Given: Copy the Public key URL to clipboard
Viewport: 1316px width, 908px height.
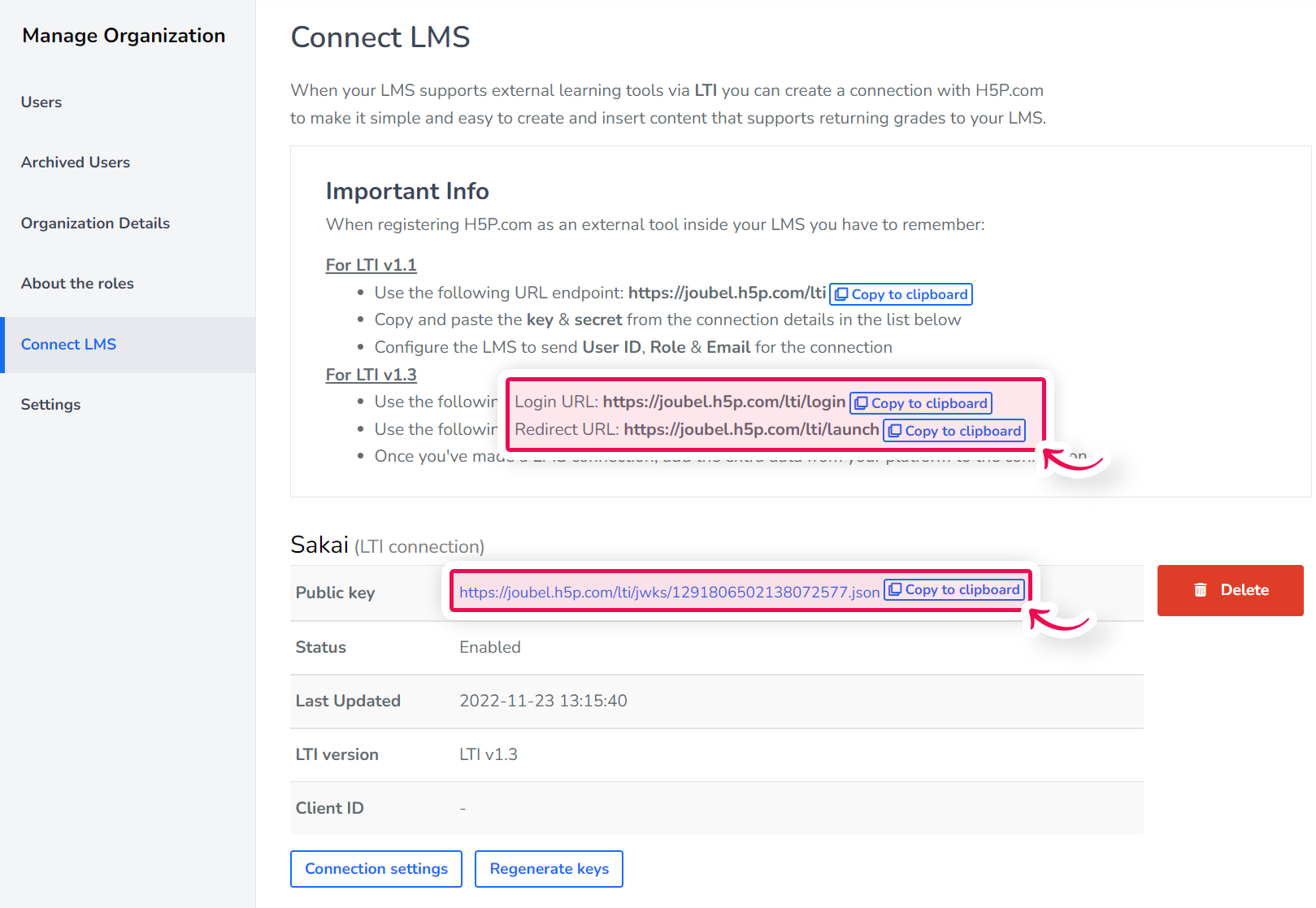Looking at the screenshot, I should coord(954,589).
